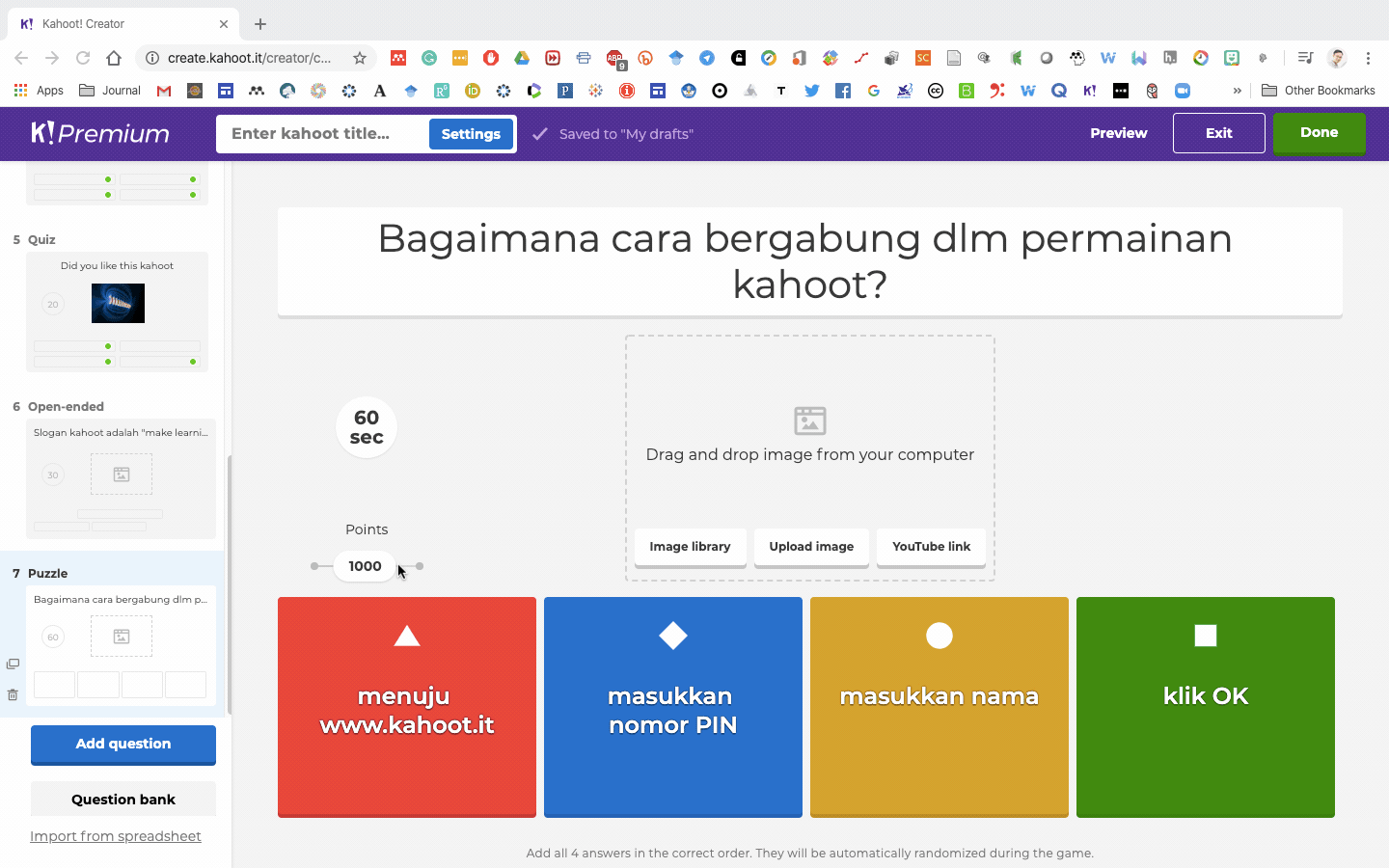Click the Telegram extension icon
Screen dimensions: 1389x868
pos(707,58)
